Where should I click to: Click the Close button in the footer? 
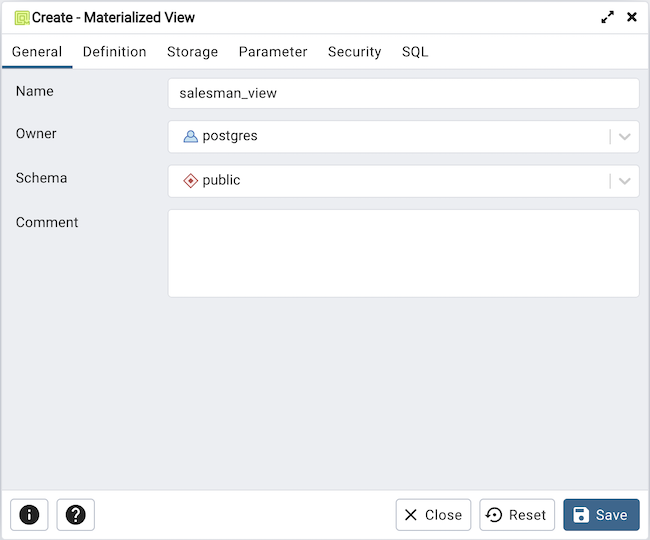433,515
